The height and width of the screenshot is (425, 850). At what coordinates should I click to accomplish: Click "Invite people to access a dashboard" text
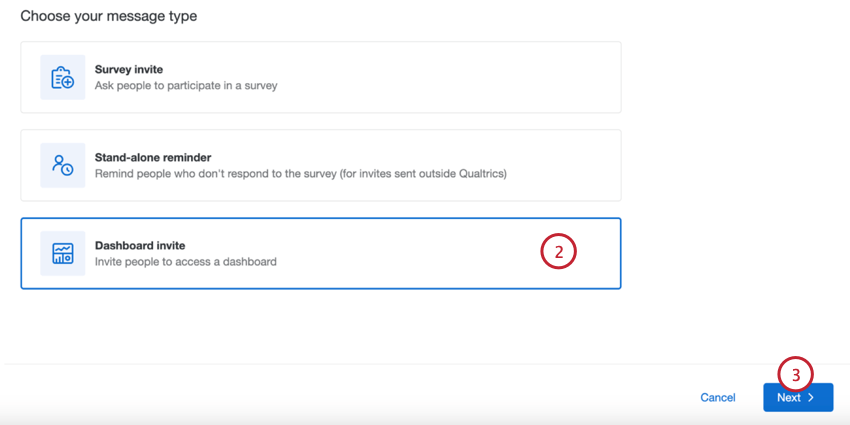(185, 262)
